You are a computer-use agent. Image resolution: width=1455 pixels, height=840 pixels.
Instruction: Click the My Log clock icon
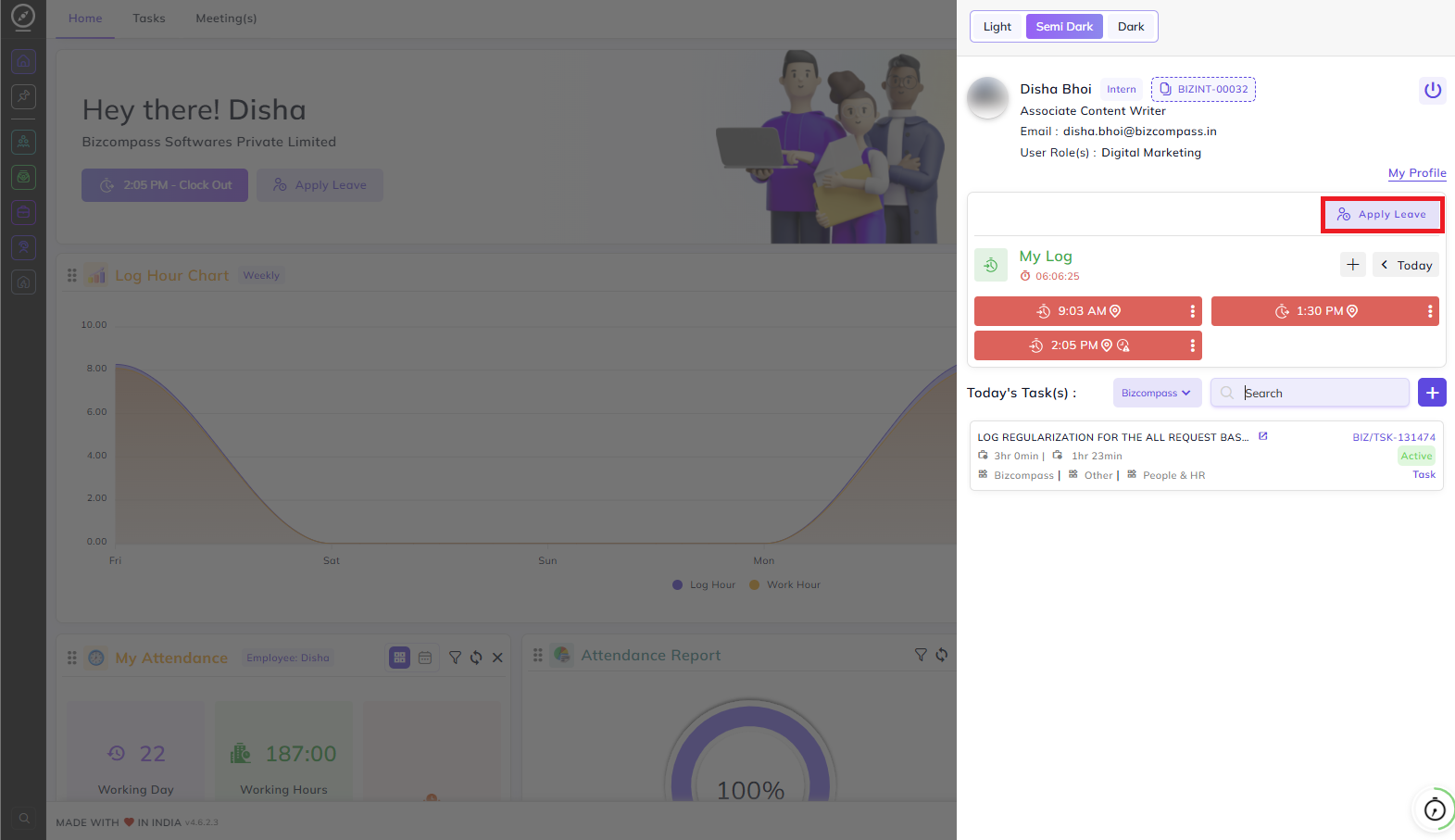(x=990, y=265)
